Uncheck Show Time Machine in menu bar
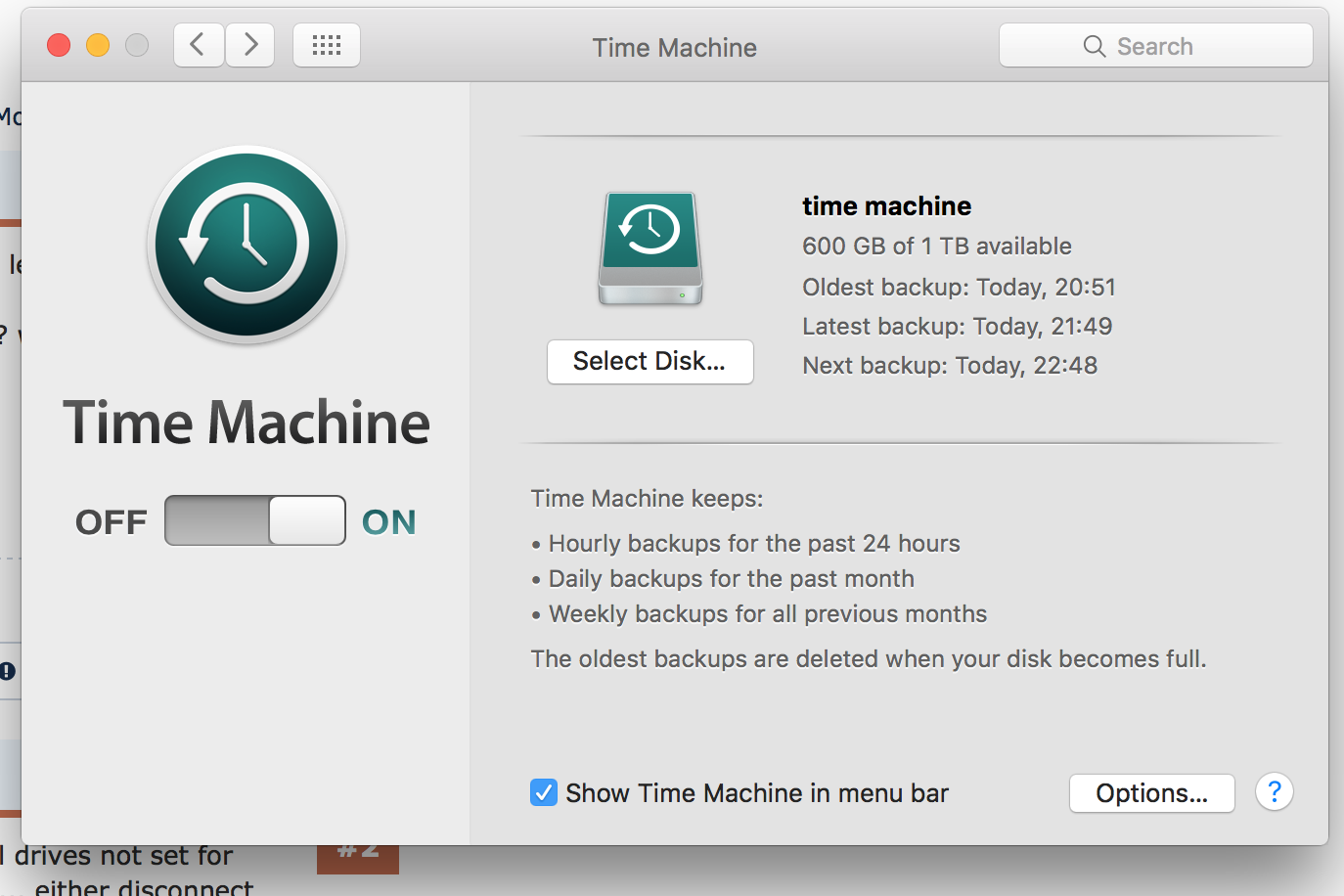This screenshot has height=896, width=1344. [x=544, y=792]
